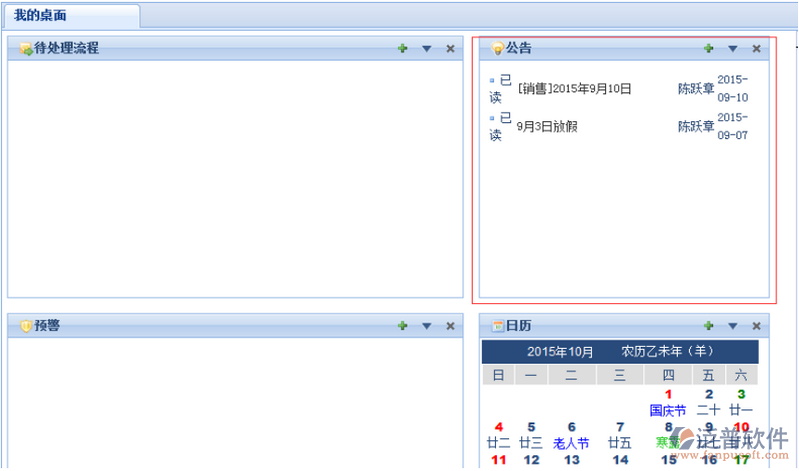Switch to the 我的桌面 tab
This screenshot has width=799, height=471.
coord(41,16)
